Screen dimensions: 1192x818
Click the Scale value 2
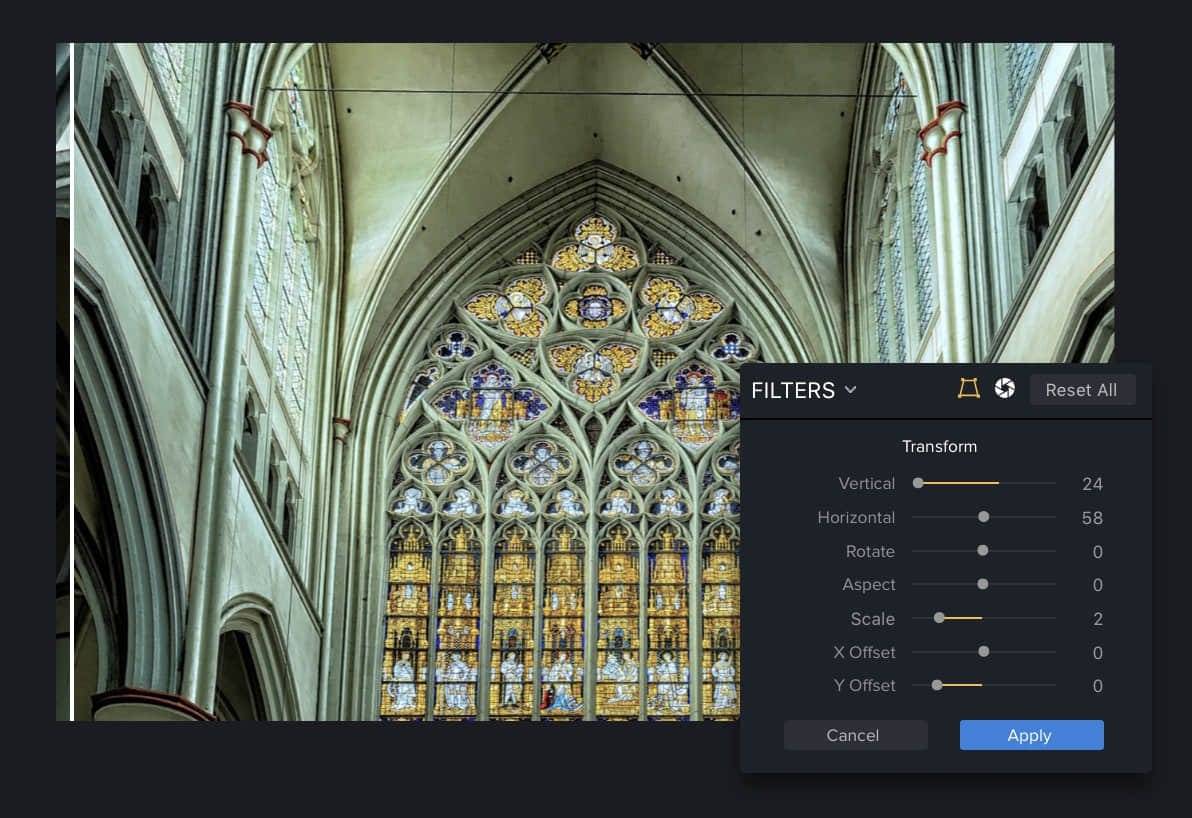(1098, 620)
